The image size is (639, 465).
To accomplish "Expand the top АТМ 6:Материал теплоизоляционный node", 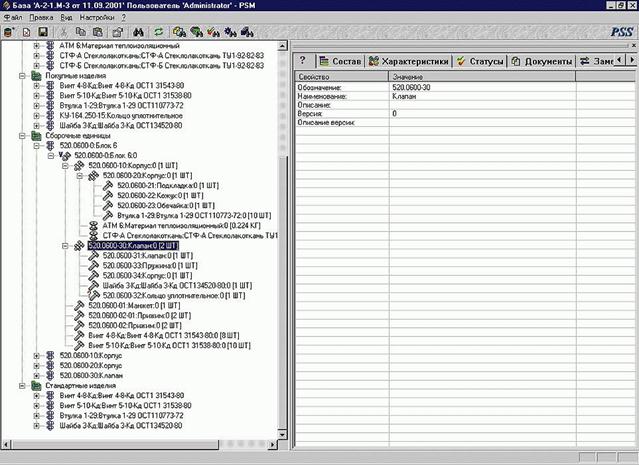I will (x=37, y=46).
